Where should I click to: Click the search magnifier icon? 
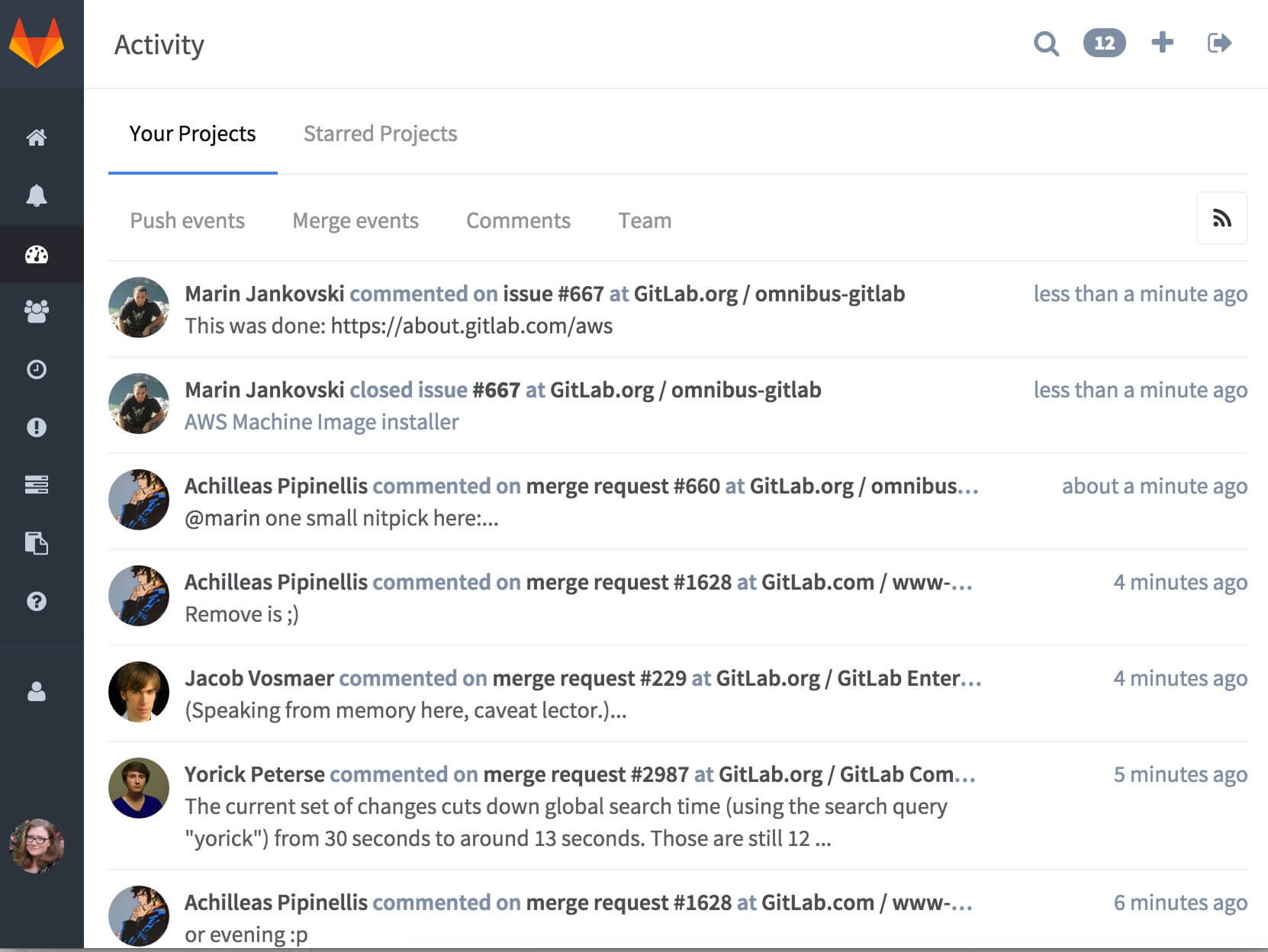point(1046,43)
